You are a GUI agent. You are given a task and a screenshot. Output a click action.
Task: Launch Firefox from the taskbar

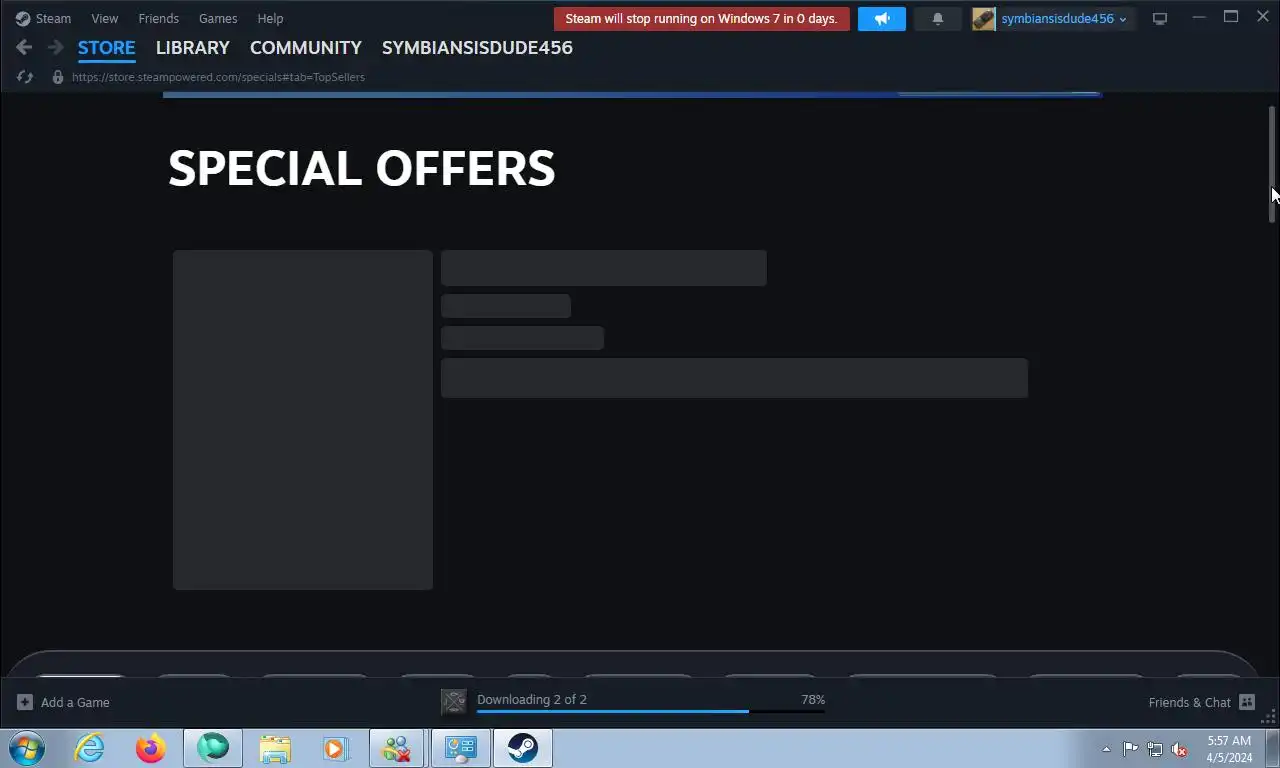coord(151,748)
